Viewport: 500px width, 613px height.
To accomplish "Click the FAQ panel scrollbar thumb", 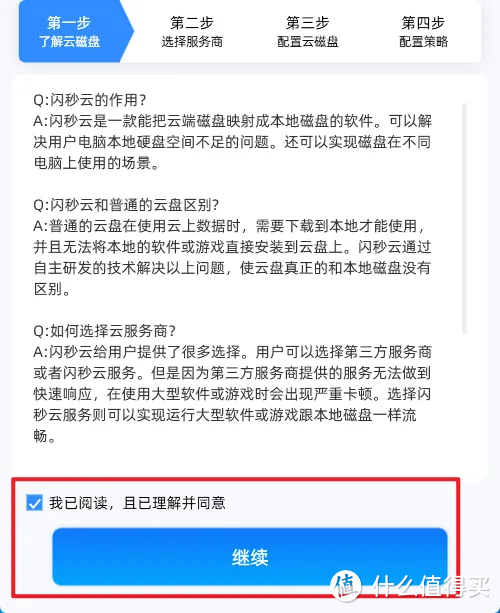I will tap(464, 218).
